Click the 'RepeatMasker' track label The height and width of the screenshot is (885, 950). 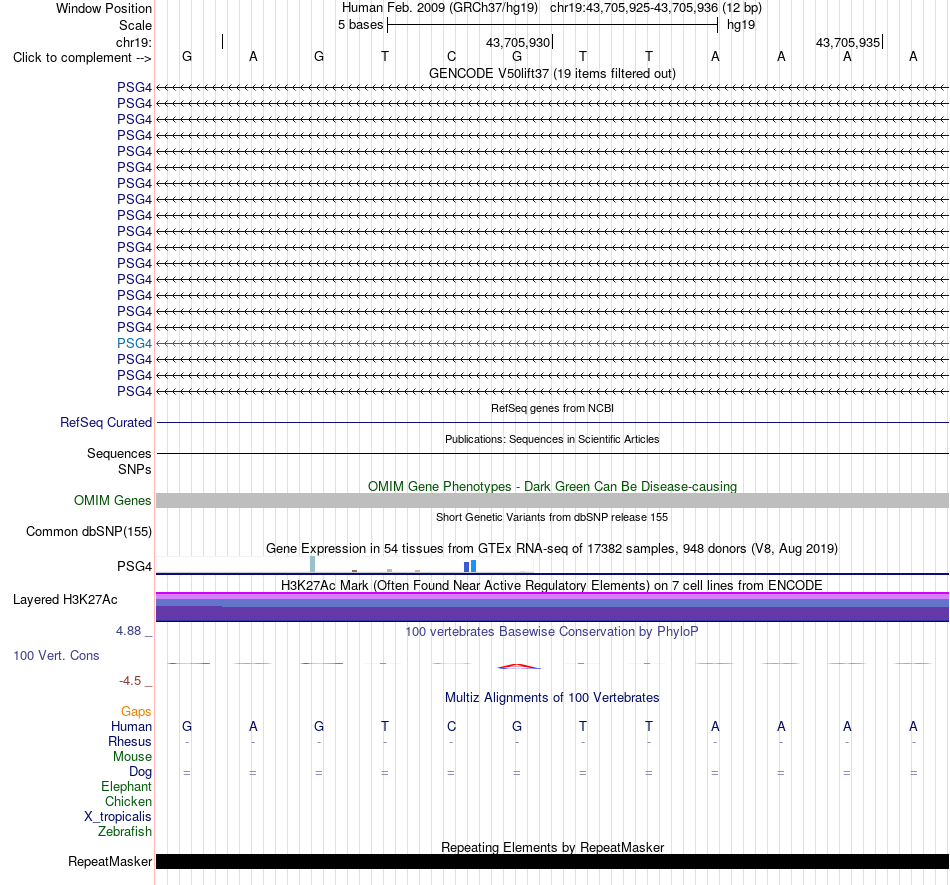(110, 861)
